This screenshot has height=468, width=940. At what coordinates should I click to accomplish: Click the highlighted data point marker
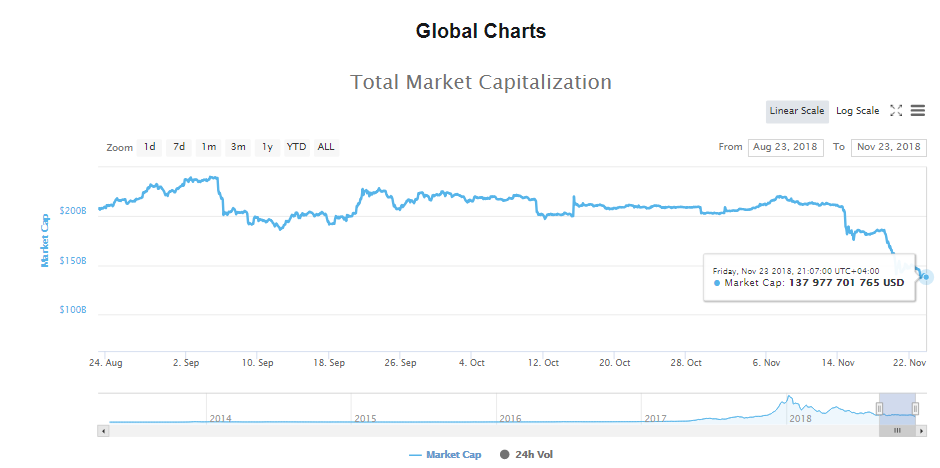[x=927, y=277]
